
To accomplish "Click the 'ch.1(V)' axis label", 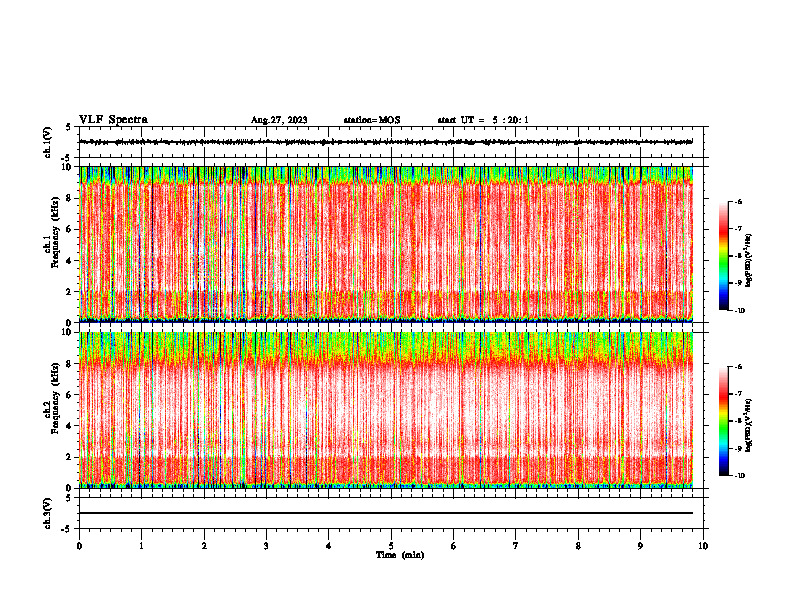I will pos(47,142).
